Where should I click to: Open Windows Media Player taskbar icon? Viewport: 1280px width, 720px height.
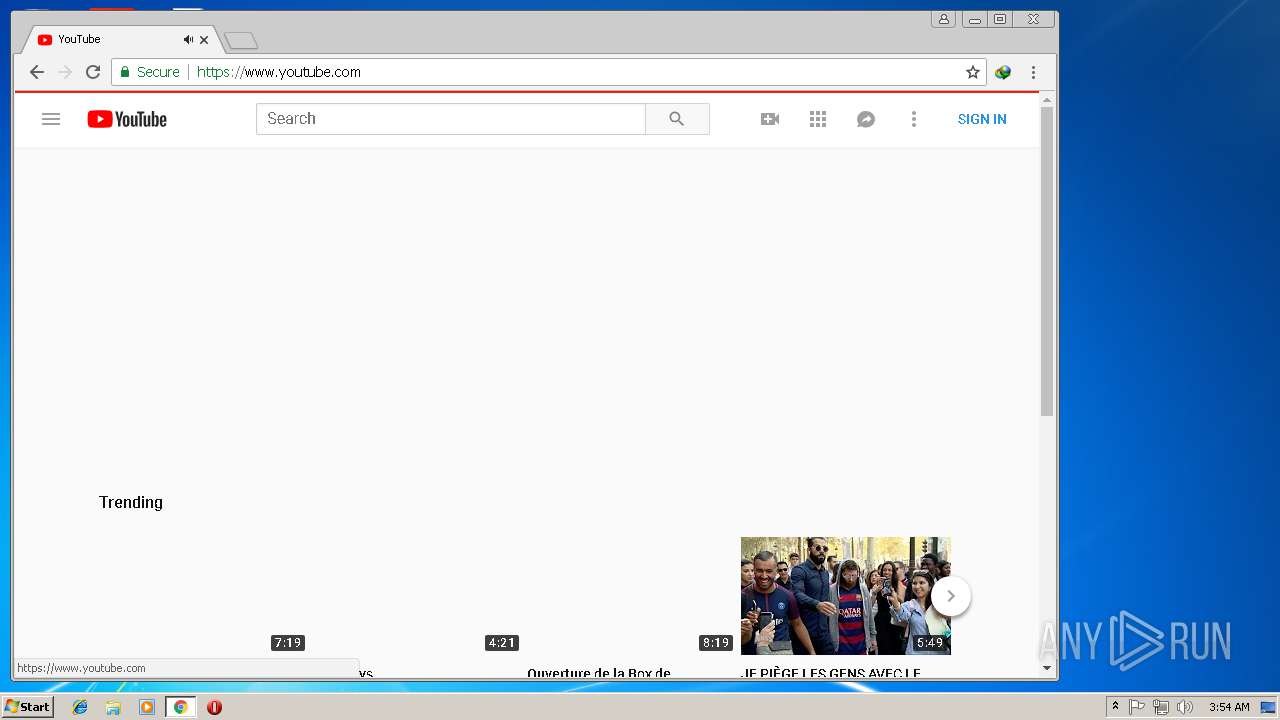point(147,707)
